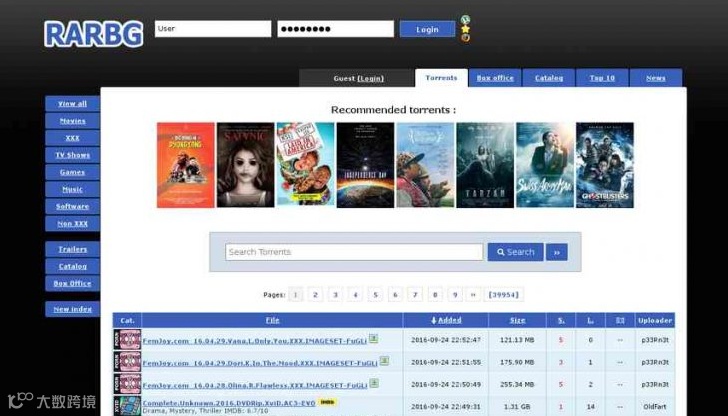This screenshot has height=416, width=728.
Task: Open Catalog from the sidebar
Action: [x=72, y=266]
